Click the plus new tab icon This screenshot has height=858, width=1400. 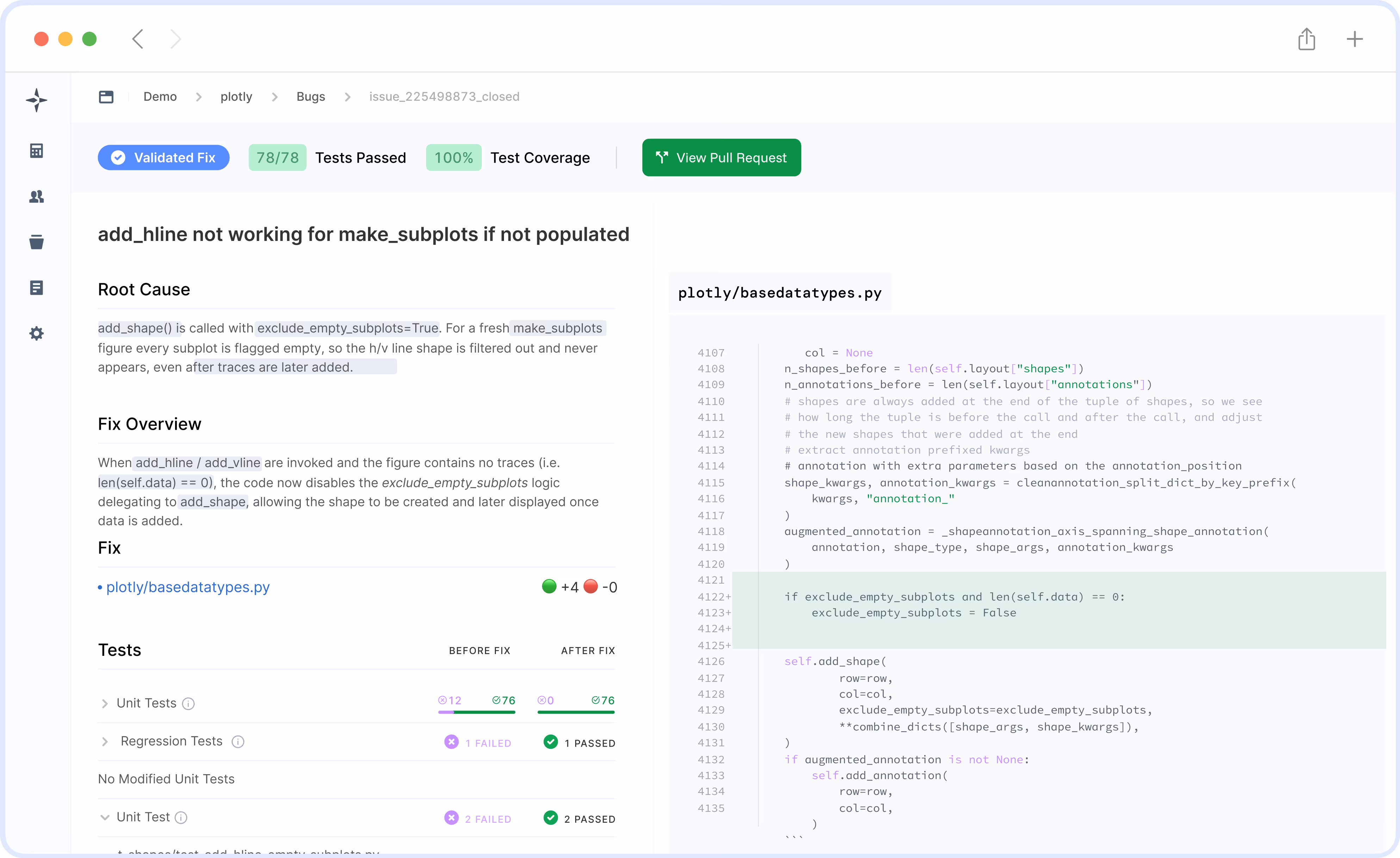coord(1355,39)
